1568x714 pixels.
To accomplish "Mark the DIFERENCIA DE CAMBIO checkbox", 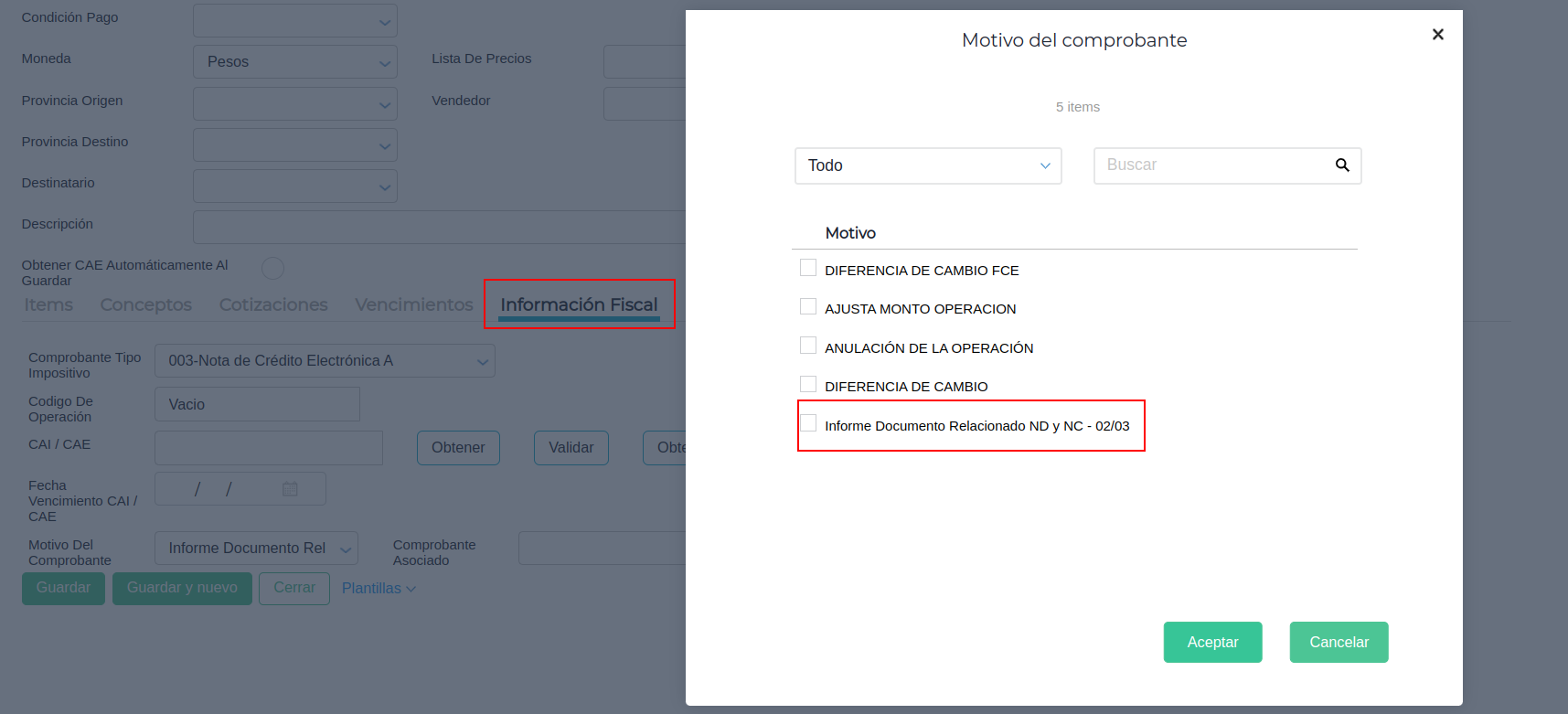I will click(x=808, y=385).
